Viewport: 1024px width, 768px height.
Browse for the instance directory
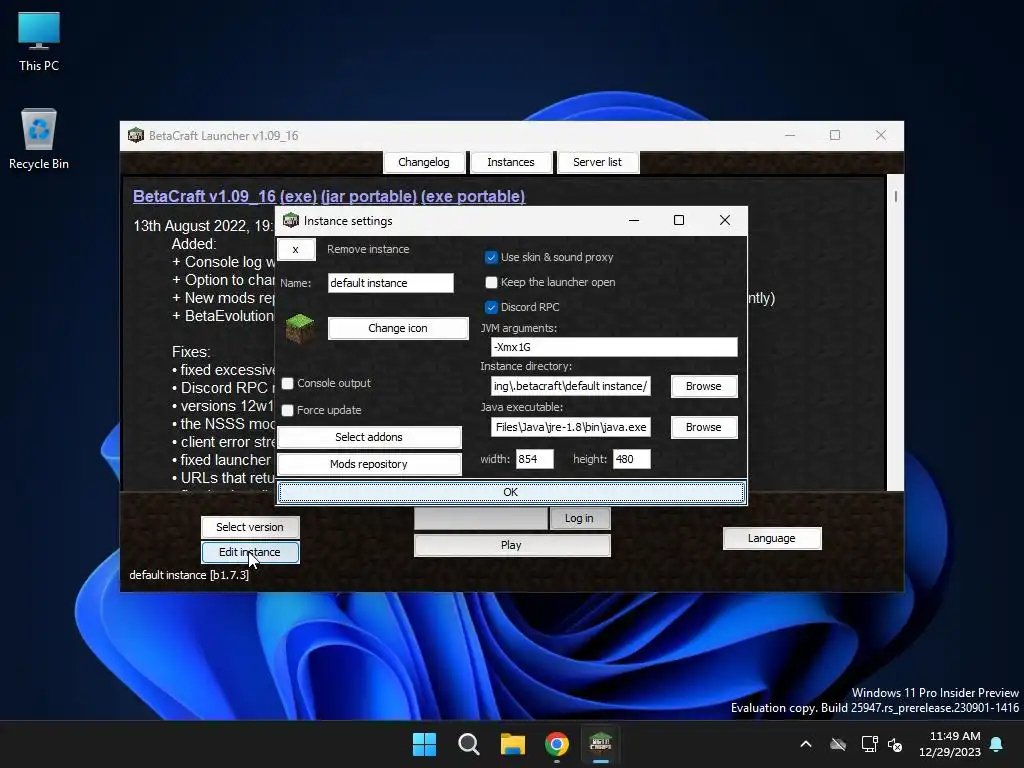click(704, 386)
